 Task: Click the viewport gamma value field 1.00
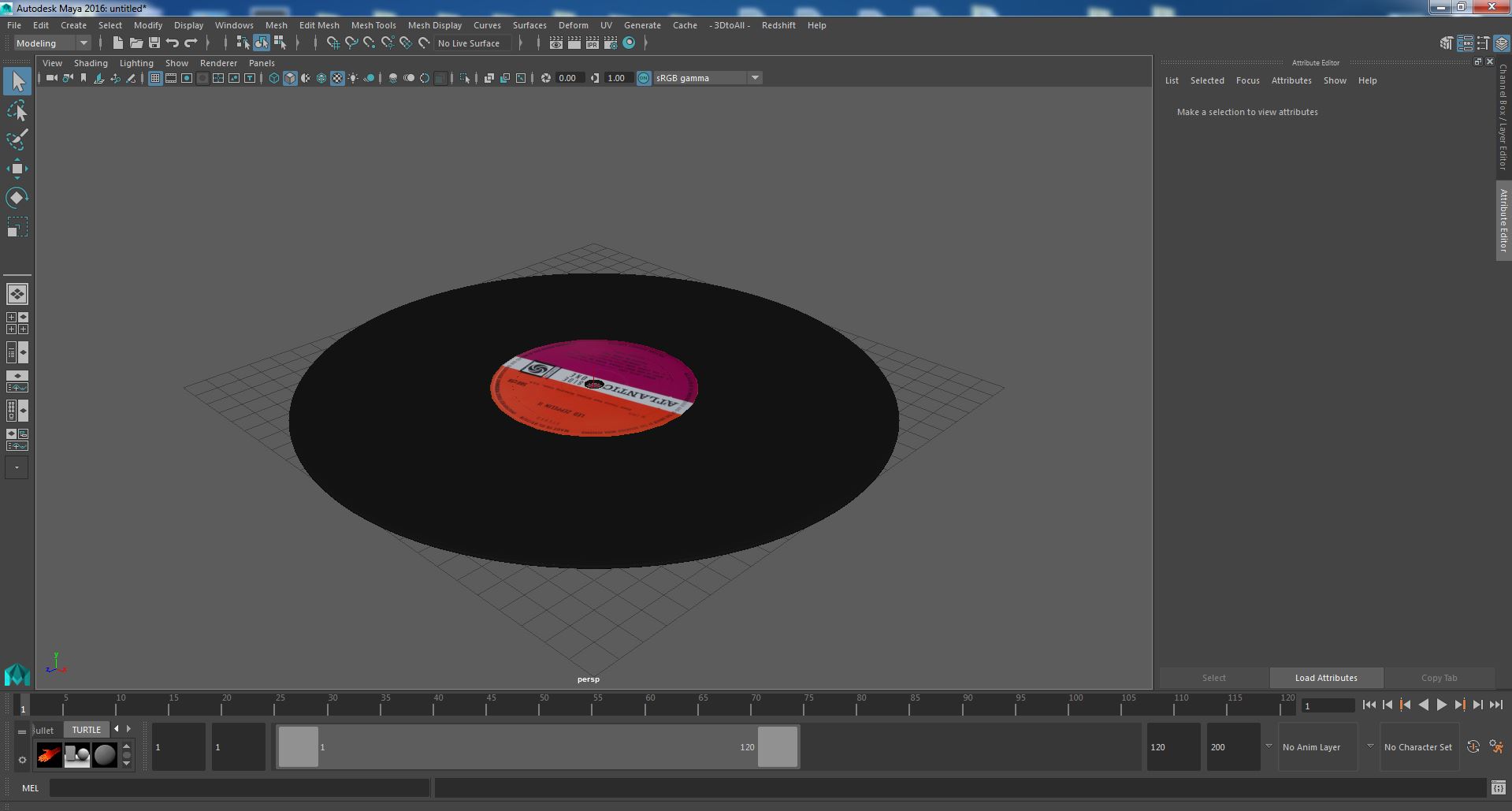(x=619, y=78)
